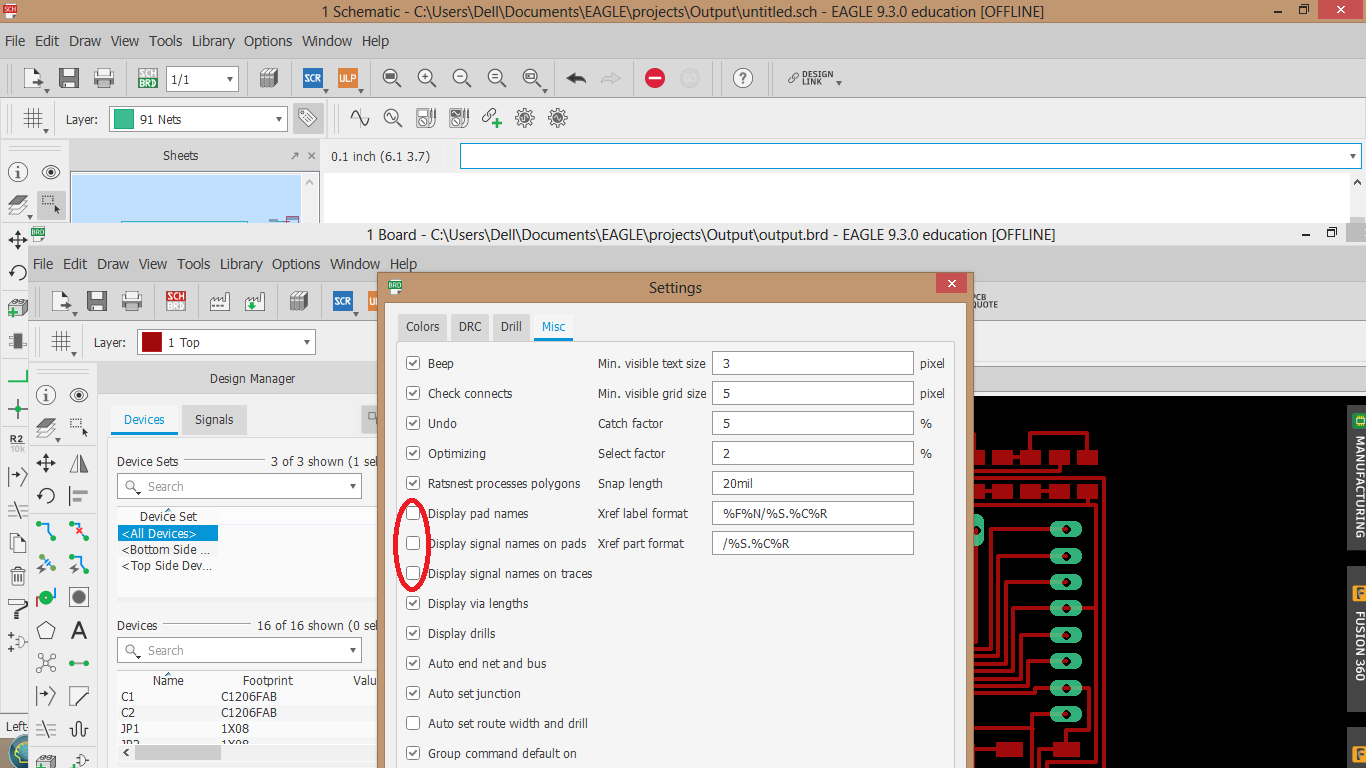
Task: Select Ripup tool in Board palette
Action: 79,530
